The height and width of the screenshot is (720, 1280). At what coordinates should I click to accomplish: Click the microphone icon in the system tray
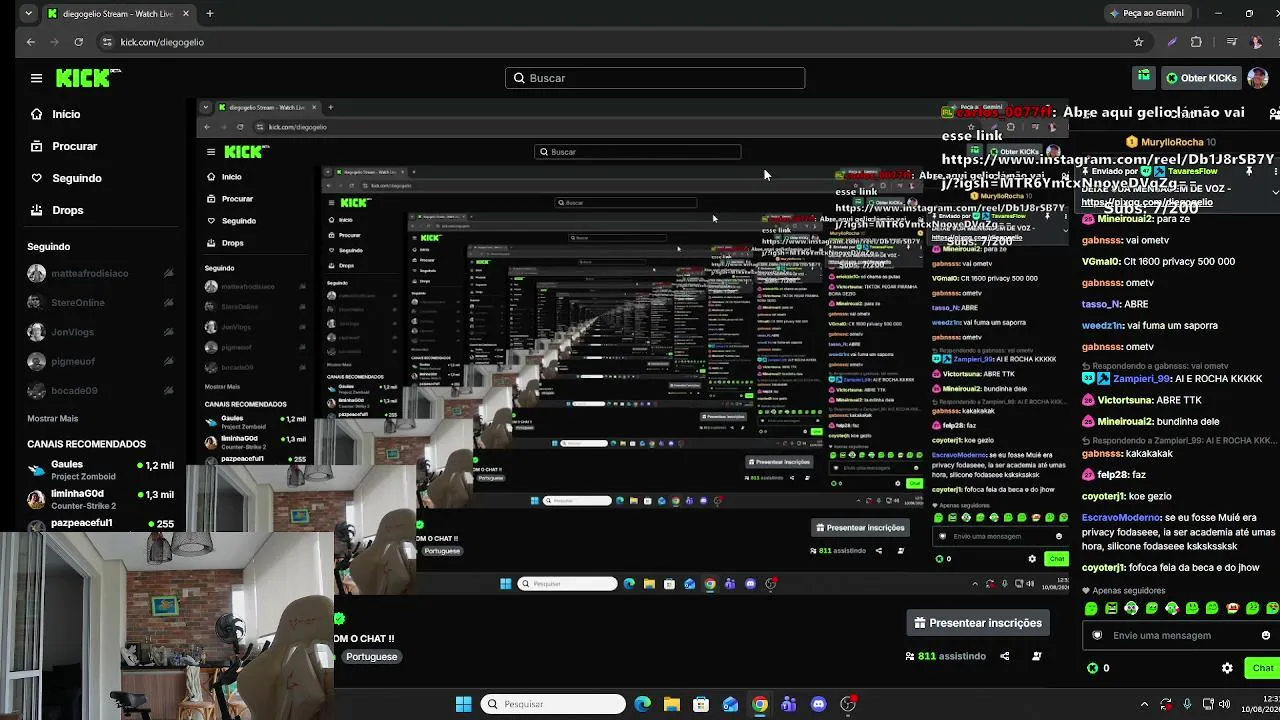click(x=1187, y=704)
